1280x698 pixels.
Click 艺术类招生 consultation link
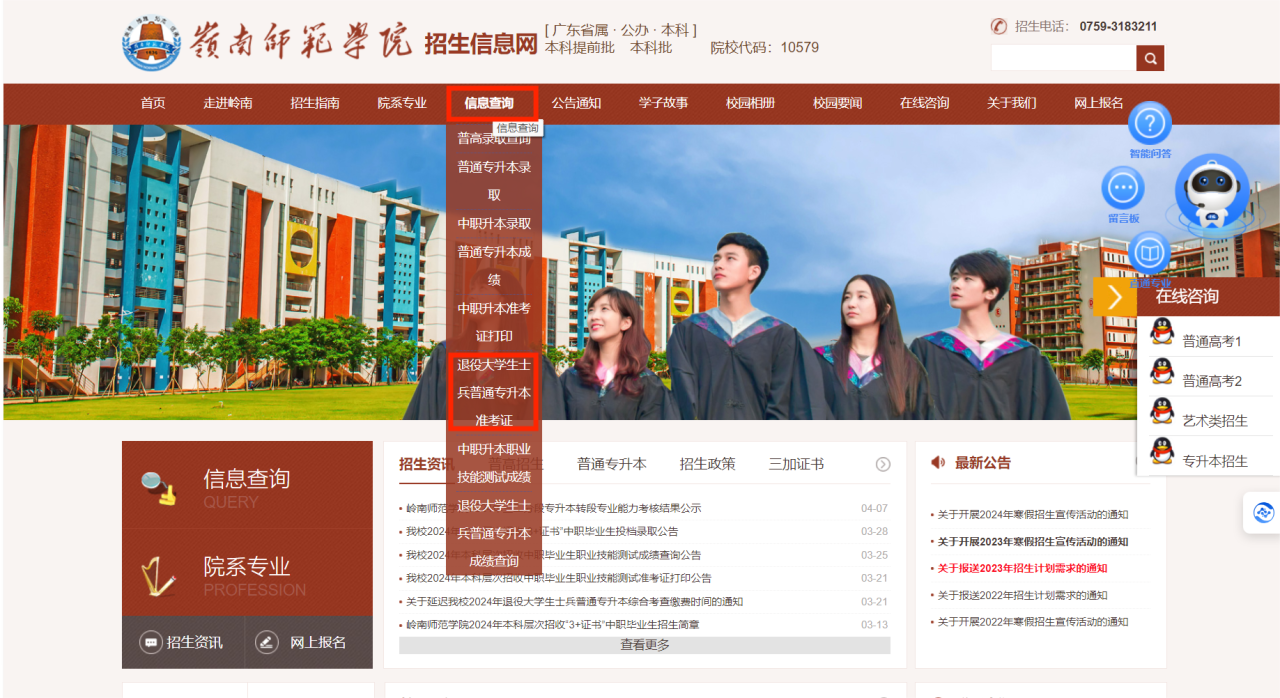pos(1215,421)
